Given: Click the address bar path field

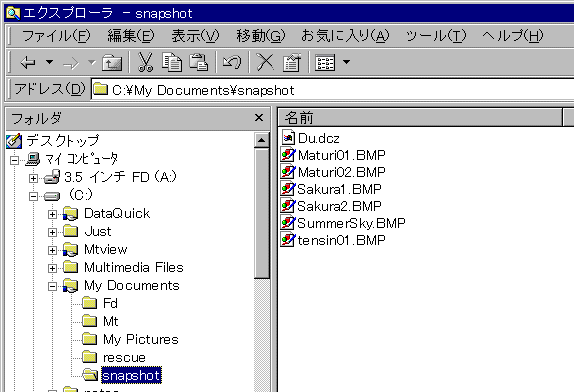Looking at the screenshot, I should coord(332,90).
